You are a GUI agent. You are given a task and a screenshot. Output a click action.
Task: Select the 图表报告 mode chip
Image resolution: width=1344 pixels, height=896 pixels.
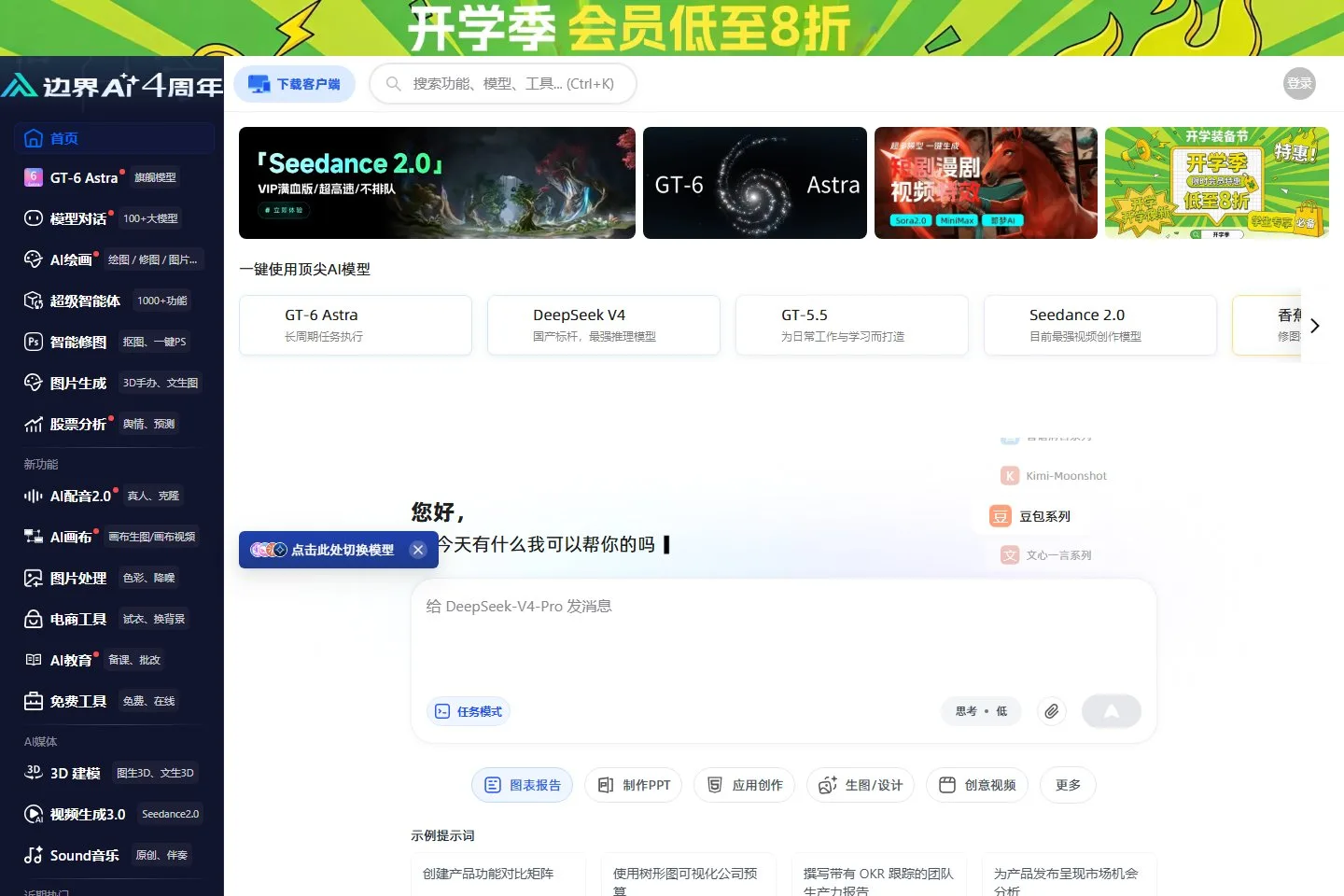523,785
